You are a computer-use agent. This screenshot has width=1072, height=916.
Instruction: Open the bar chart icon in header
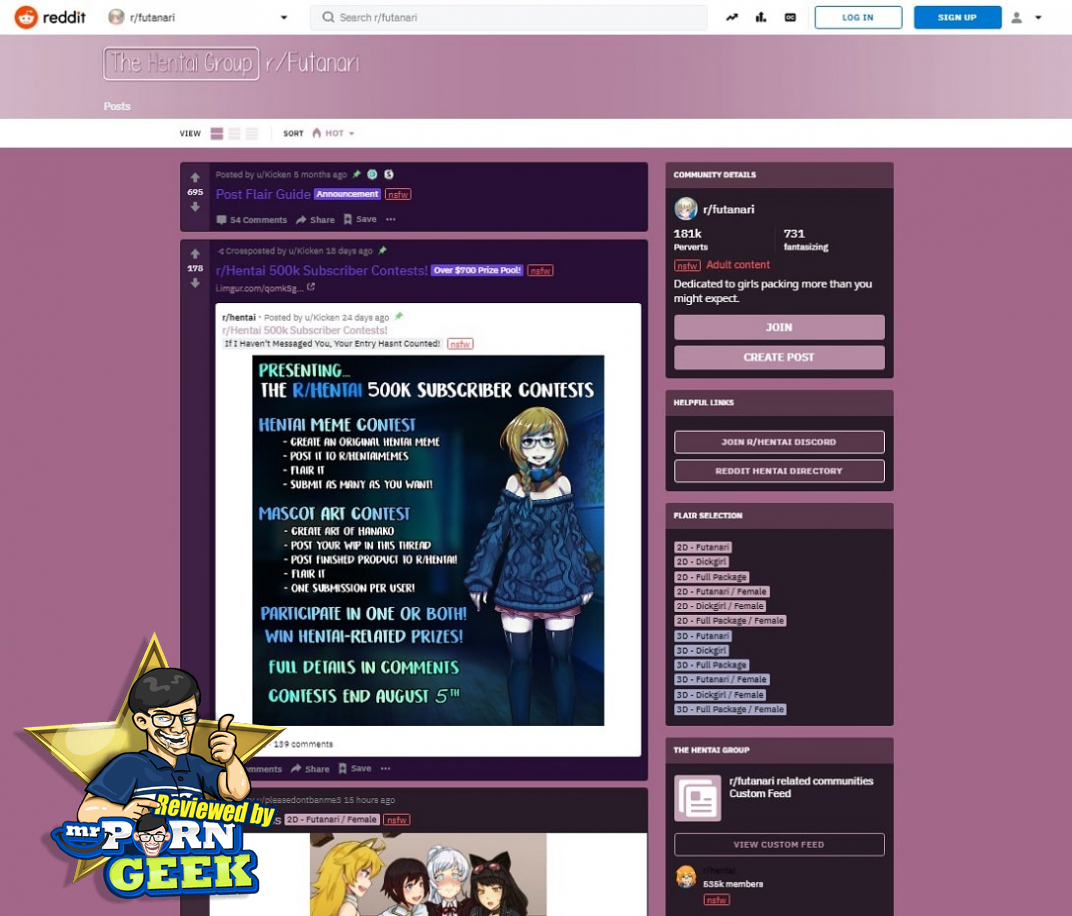[761, 17]
